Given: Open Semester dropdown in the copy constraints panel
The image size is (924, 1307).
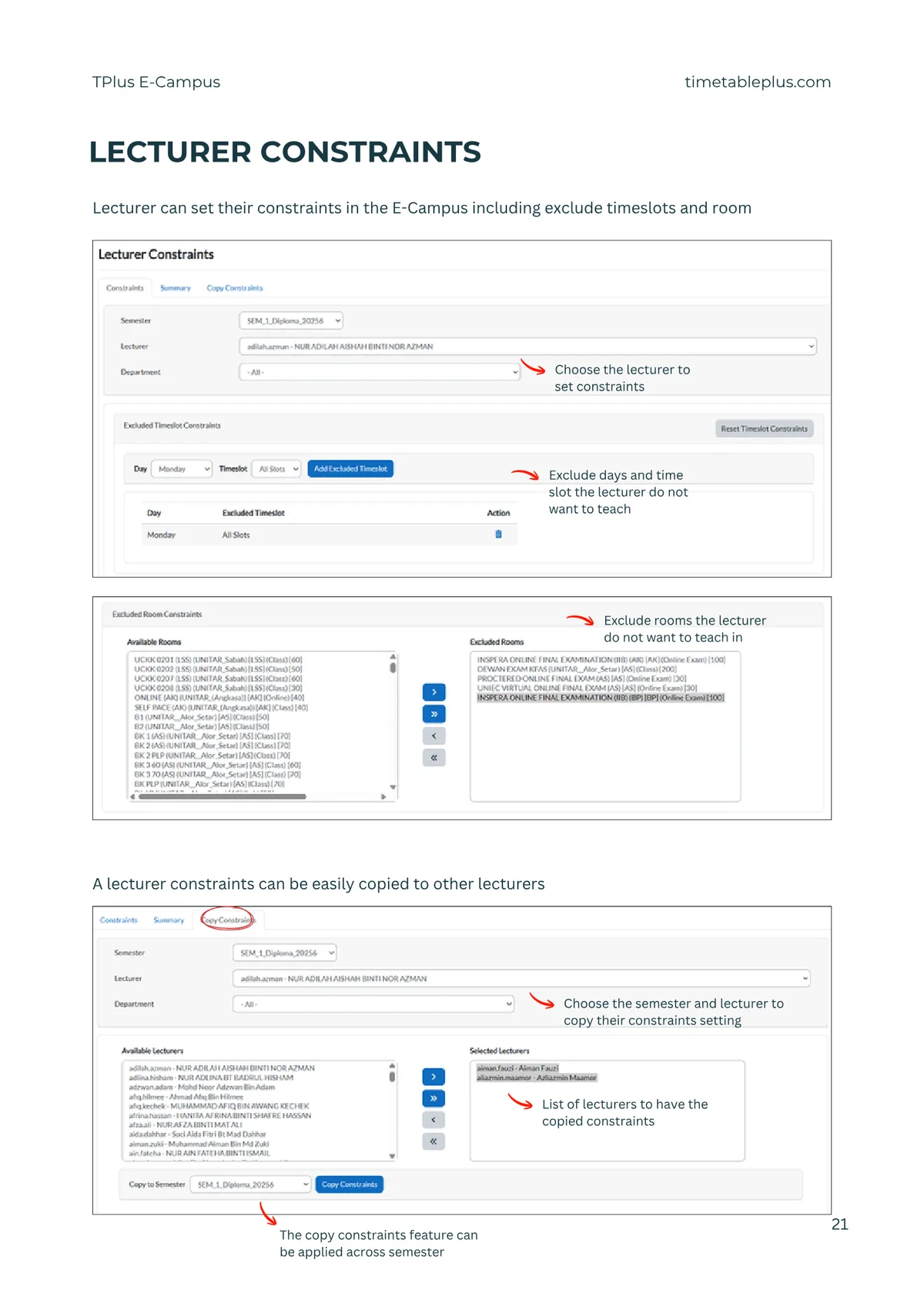Looking at the screenshot, I should pyautogui.click(x=285, y=953).
